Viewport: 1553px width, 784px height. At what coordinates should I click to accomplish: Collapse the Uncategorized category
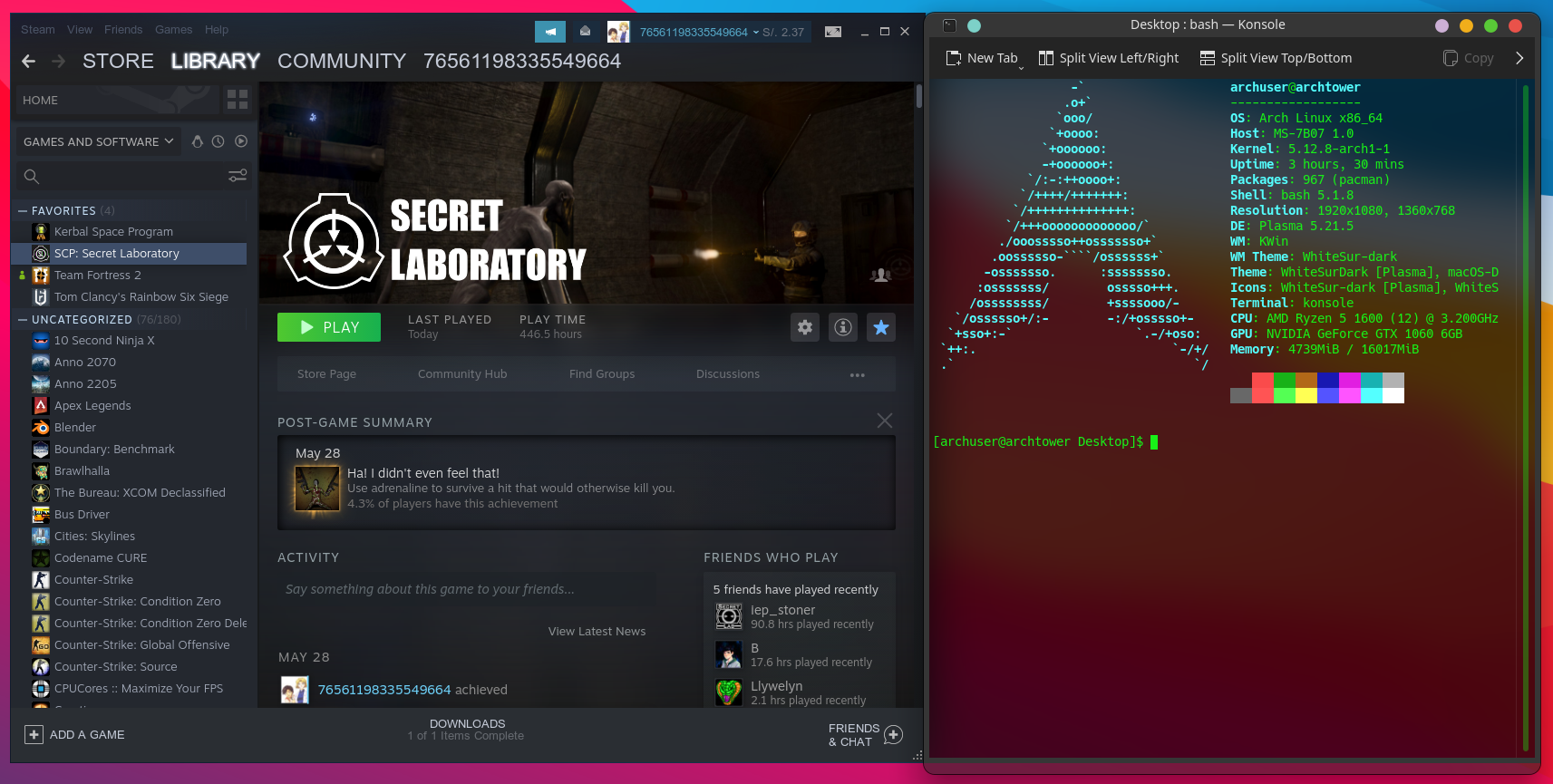pos(23,319)
